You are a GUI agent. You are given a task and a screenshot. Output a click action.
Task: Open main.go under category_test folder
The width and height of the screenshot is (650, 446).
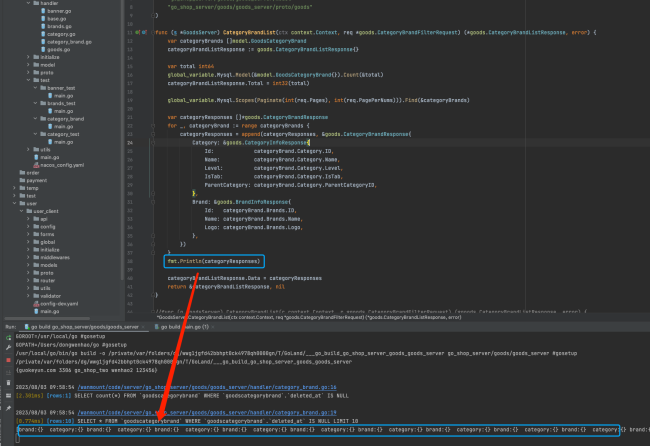61,142
